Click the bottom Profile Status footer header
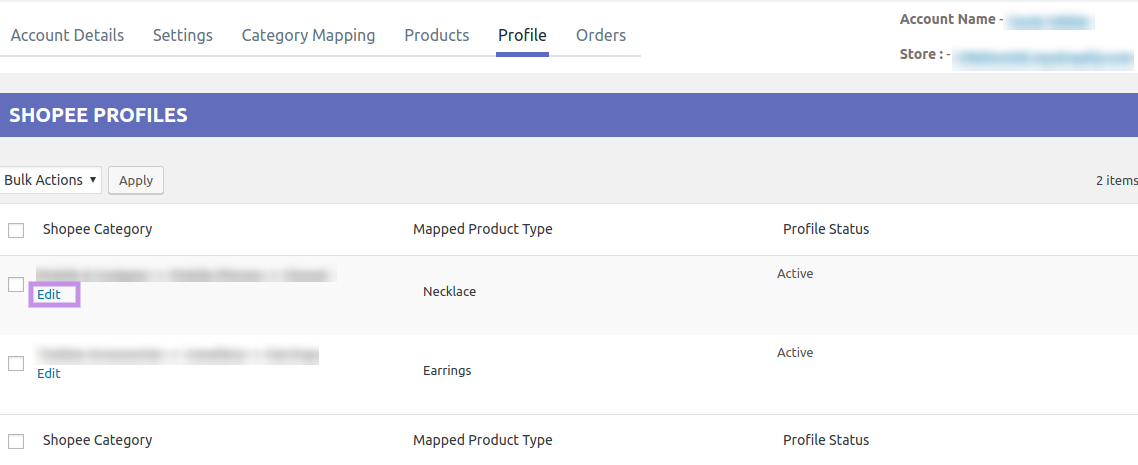 pyautogui.click(x=826, y=440)
